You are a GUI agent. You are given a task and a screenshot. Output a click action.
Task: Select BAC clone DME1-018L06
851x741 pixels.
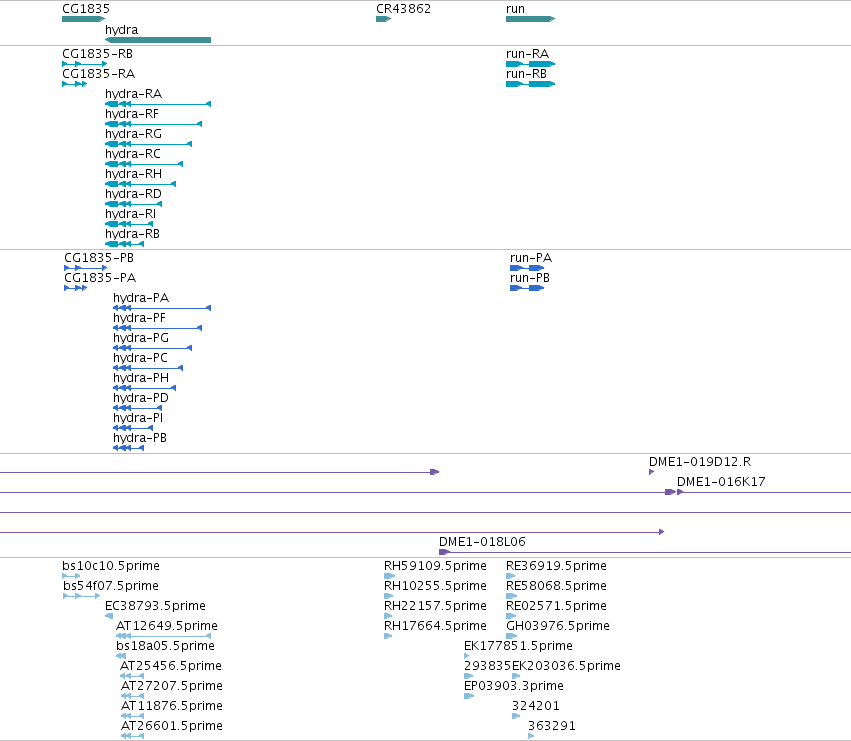[x=482, y=542]
